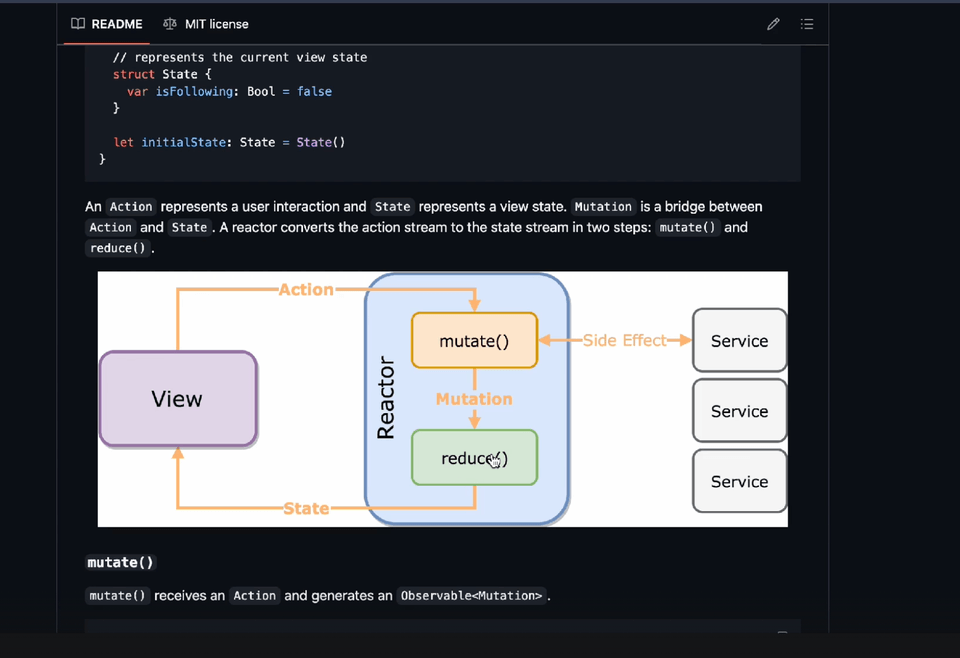Click the View box in the diagram

tap(178, 398)
